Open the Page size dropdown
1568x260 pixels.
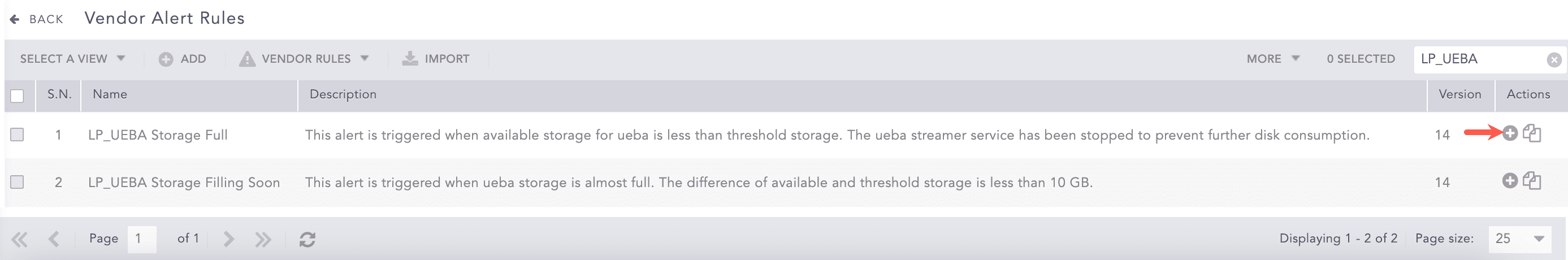coord(1519,239)
